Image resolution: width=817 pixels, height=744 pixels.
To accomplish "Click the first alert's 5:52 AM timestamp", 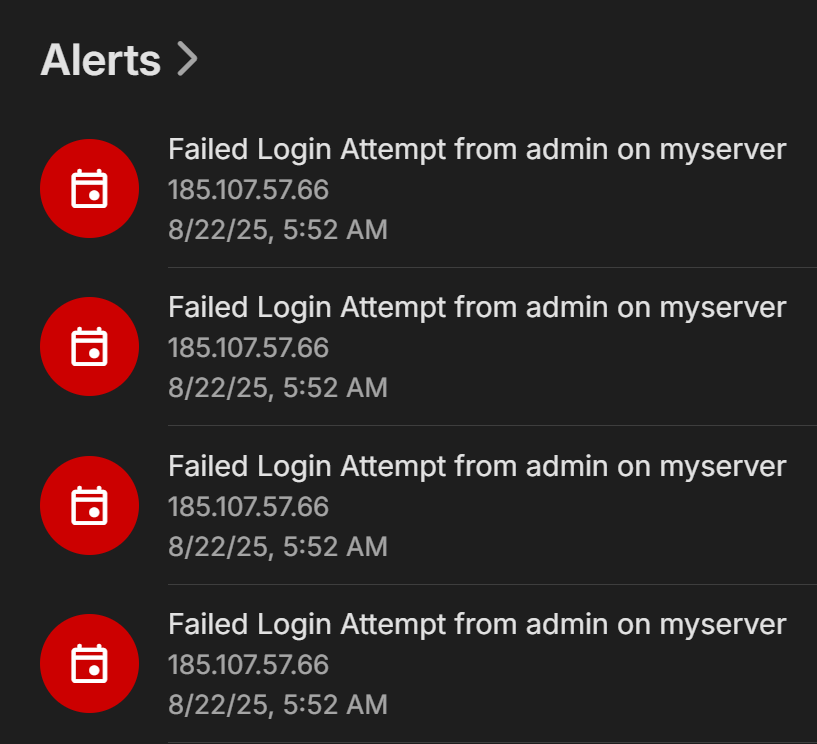I will [x=336, y=230].
